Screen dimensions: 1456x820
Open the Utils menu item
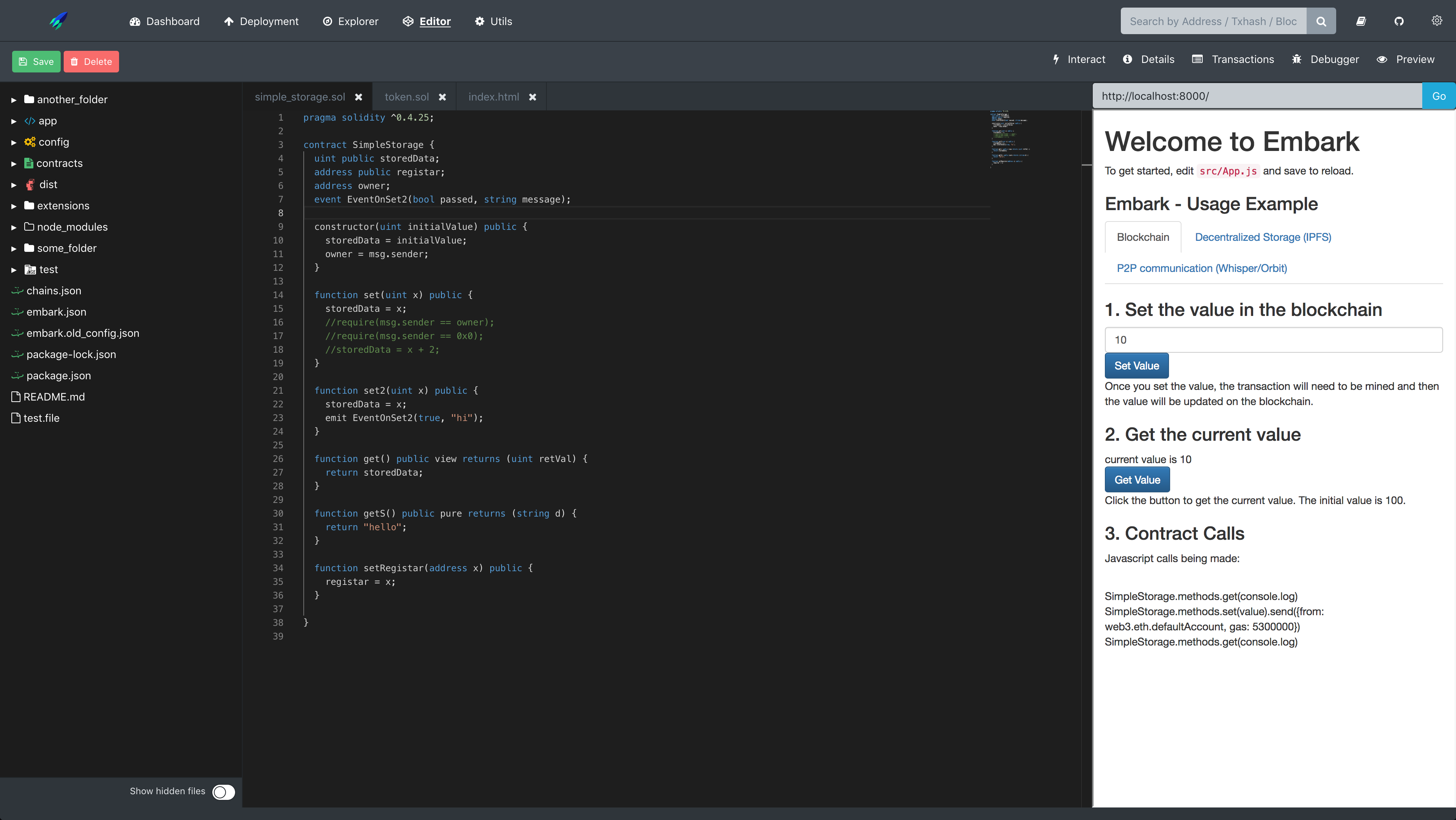coord(493,21)
